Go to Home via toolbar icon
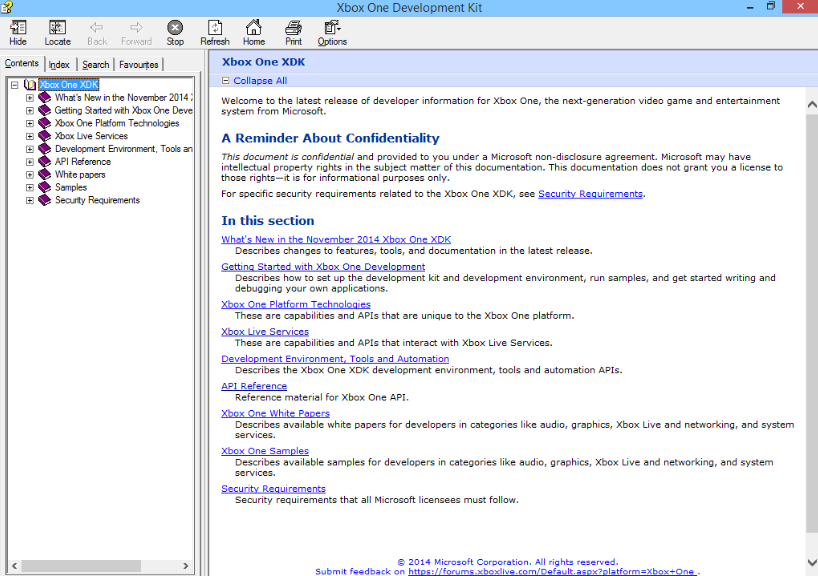Screen dimensions: 818x576 pos(254,28)
